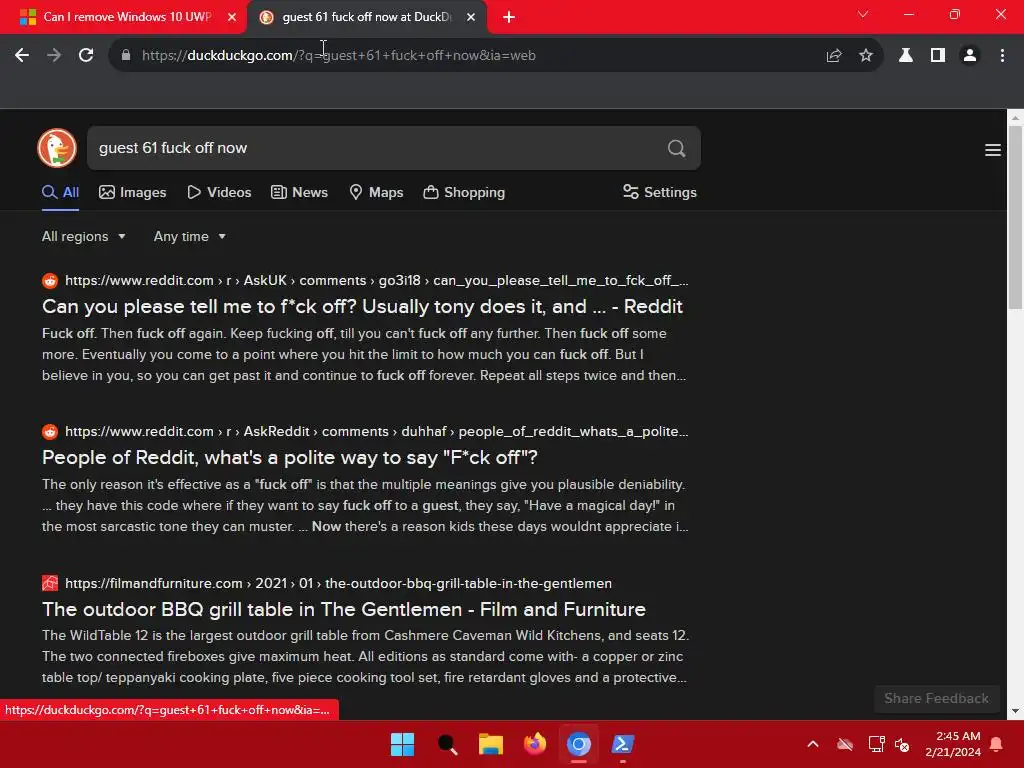Open the notifications bell

point(997,744)
